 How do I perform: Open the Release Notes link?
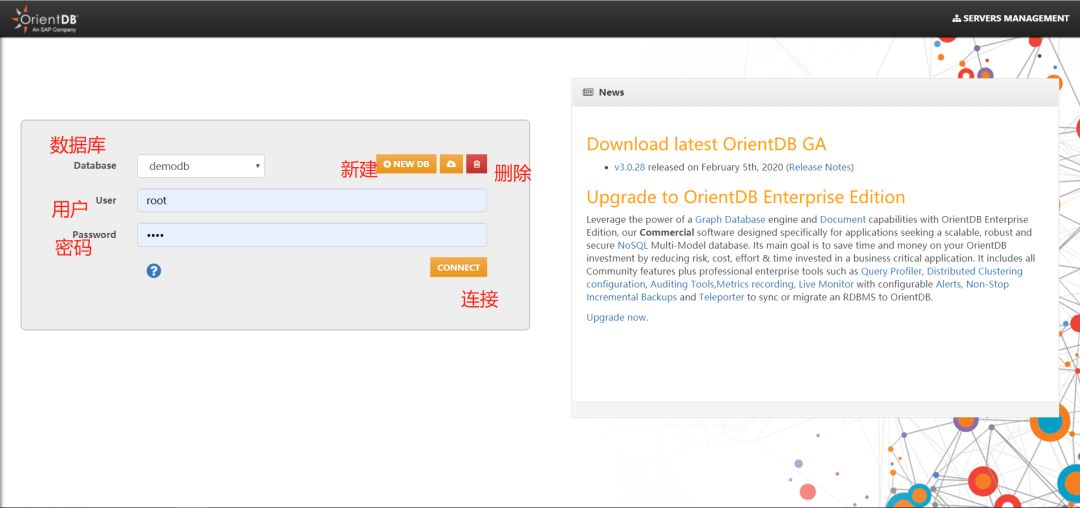820,167
